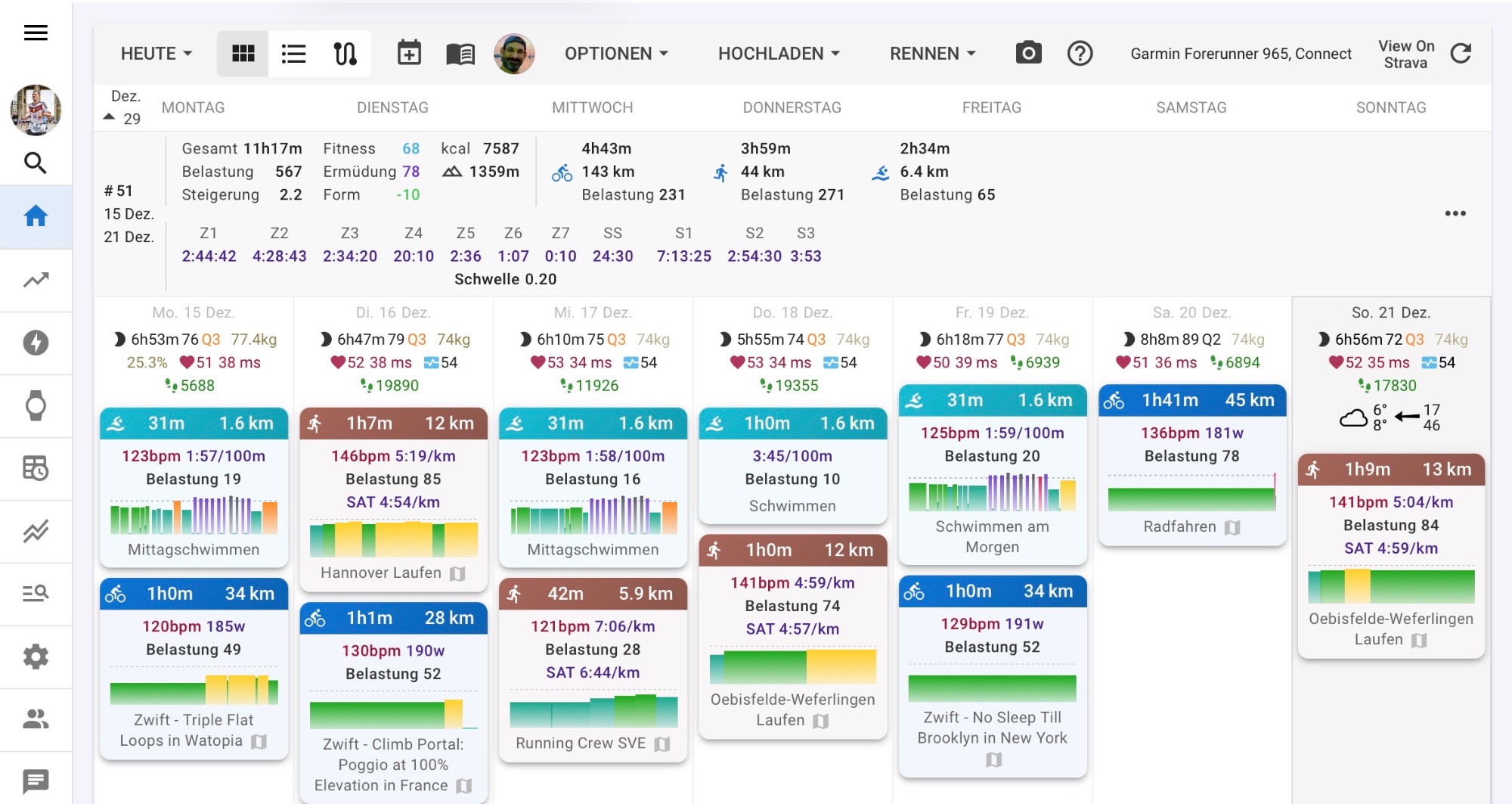The height and width of the screenshot is (804, 1512).
Task: Switch to the route path view
Action: [345, 53]
